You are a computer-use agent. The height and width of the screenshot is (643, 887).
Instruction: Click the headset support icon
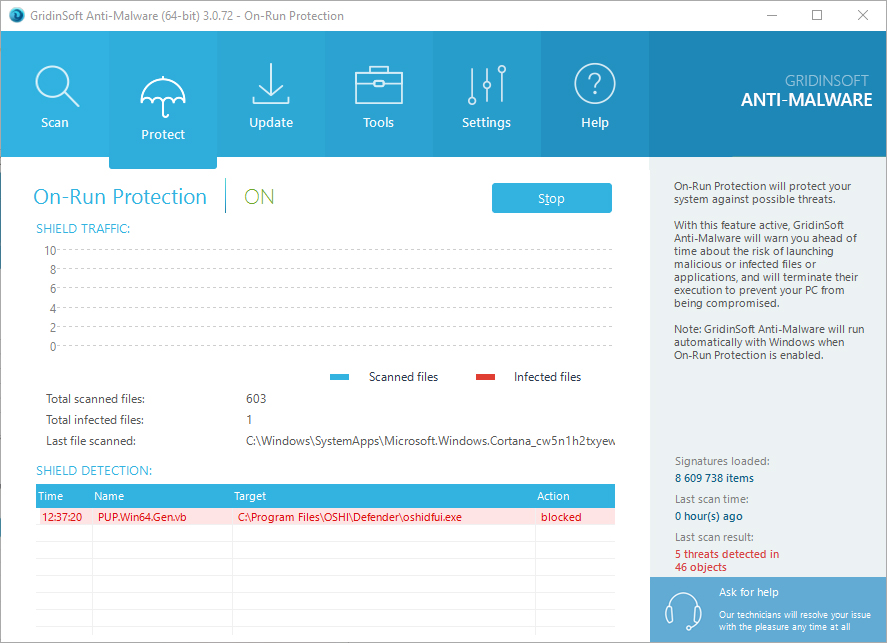pyautogui.click(x=683, y=609)
